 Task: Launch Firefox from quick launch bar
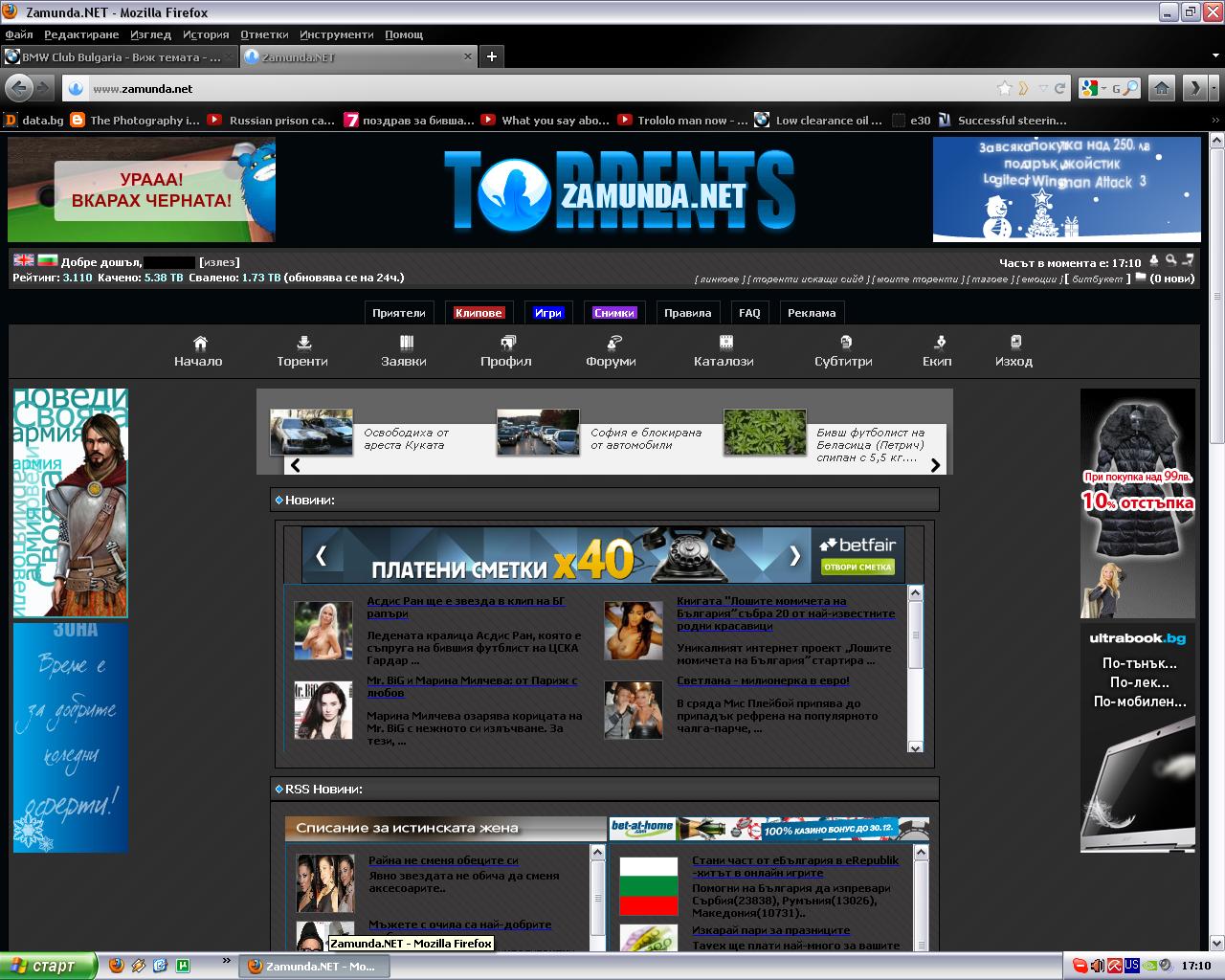point(117,966)
